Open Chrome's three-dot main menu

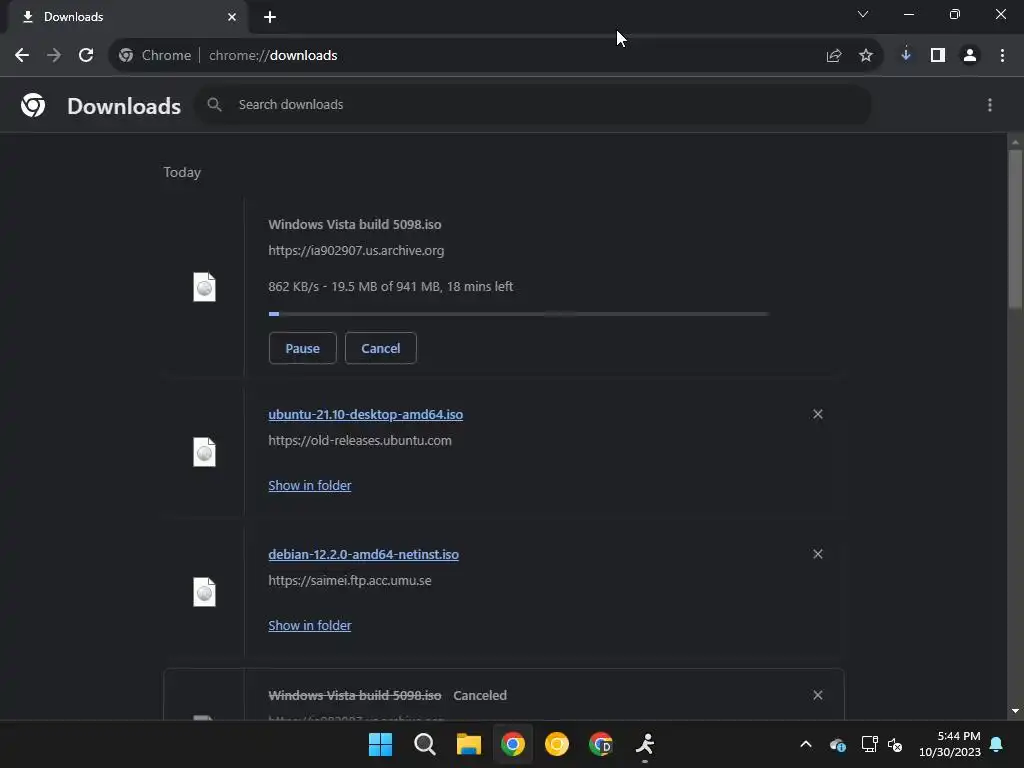[x=1002, y=56]
